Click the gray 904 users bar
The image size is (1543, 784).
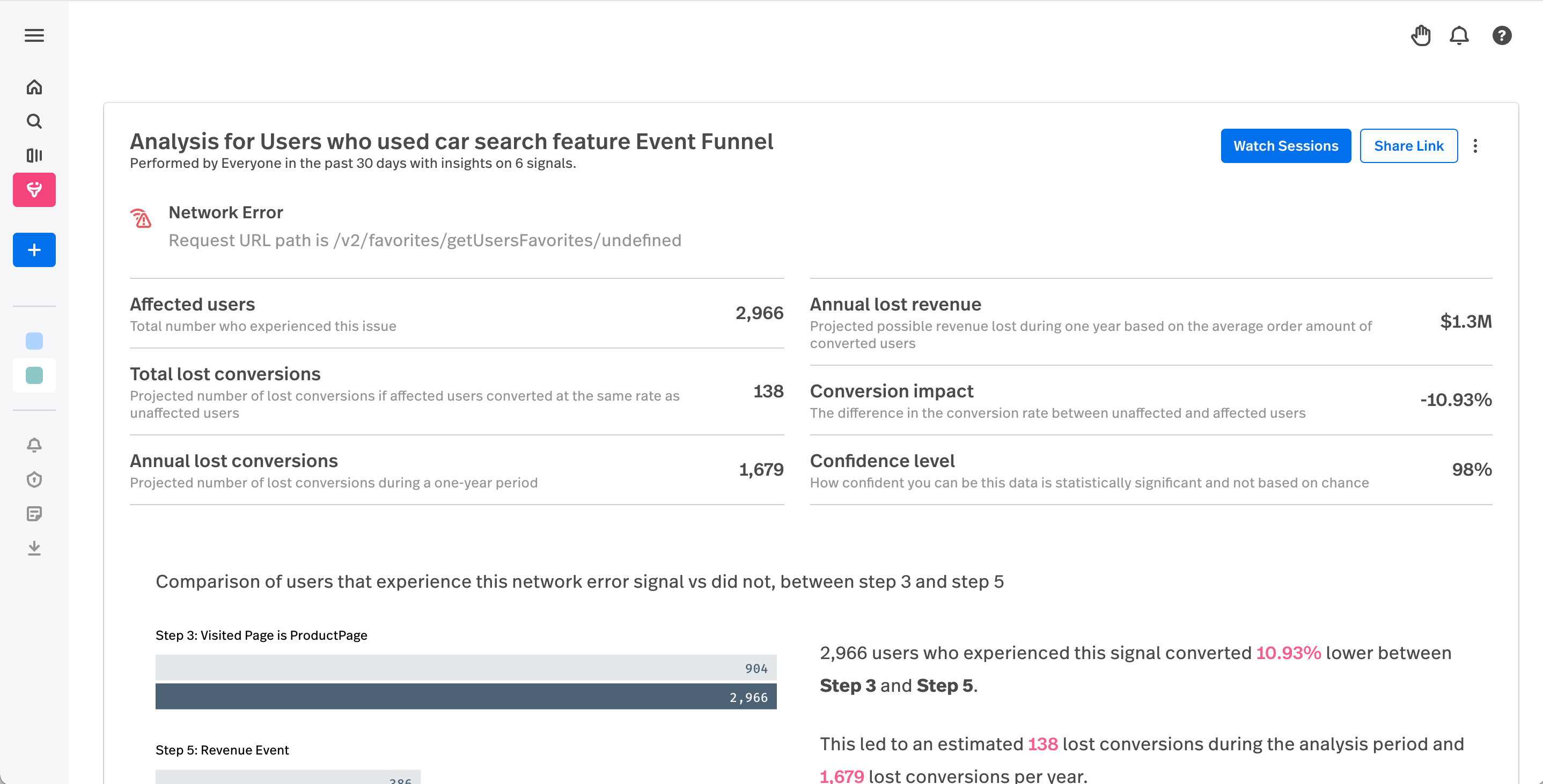click(465, 668)
